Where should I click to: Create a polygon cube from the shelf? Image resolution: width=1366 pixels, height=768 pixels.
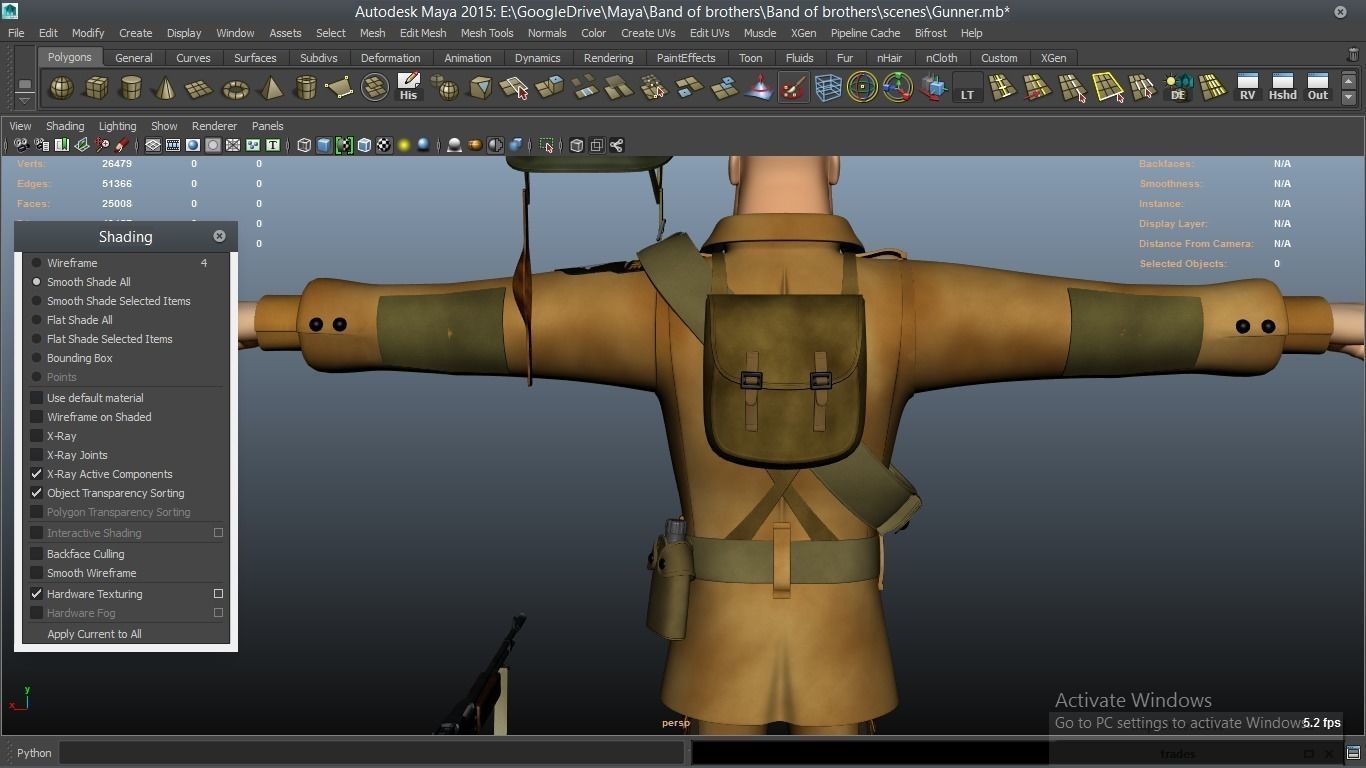pos(97,88)
